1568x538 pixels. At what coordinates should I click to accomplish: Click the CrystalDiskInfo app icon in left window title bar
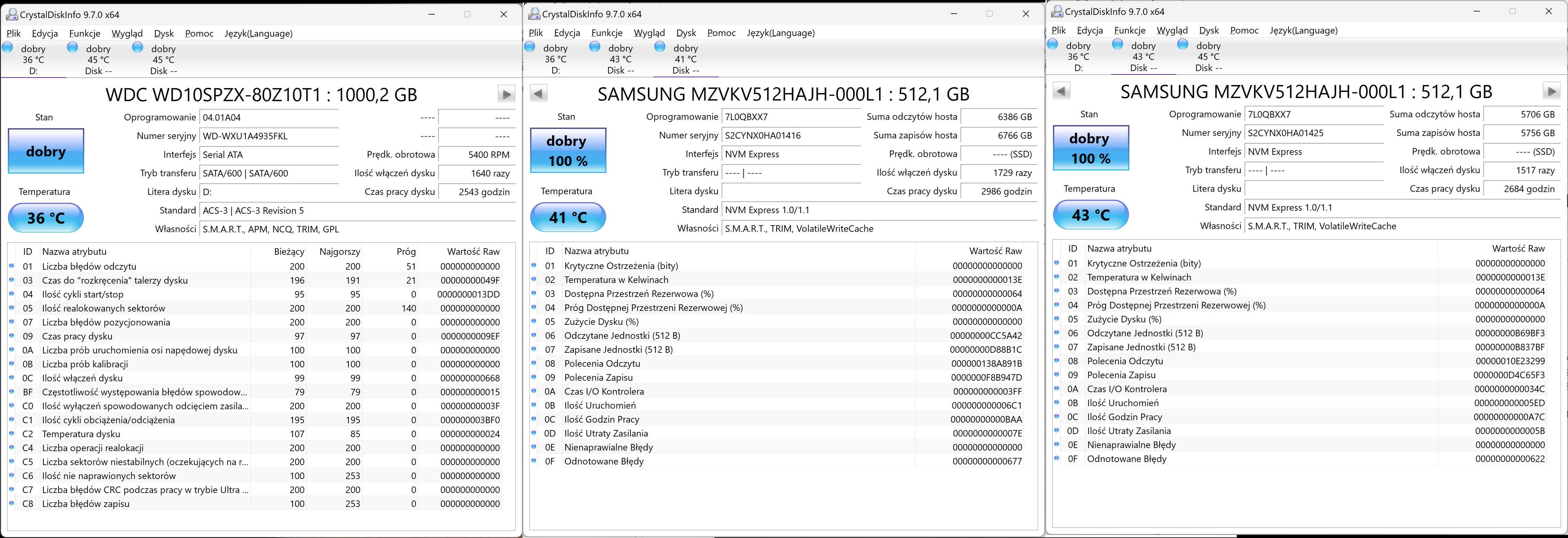pyautogui.click(x=11, y=15)
